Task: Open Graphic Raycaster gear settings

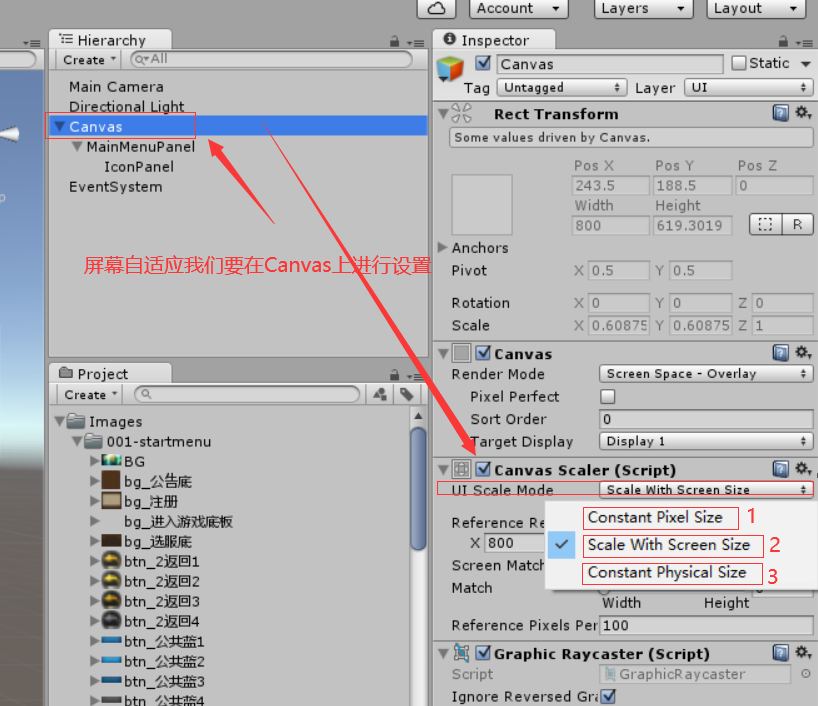Action: pos(803,652)
